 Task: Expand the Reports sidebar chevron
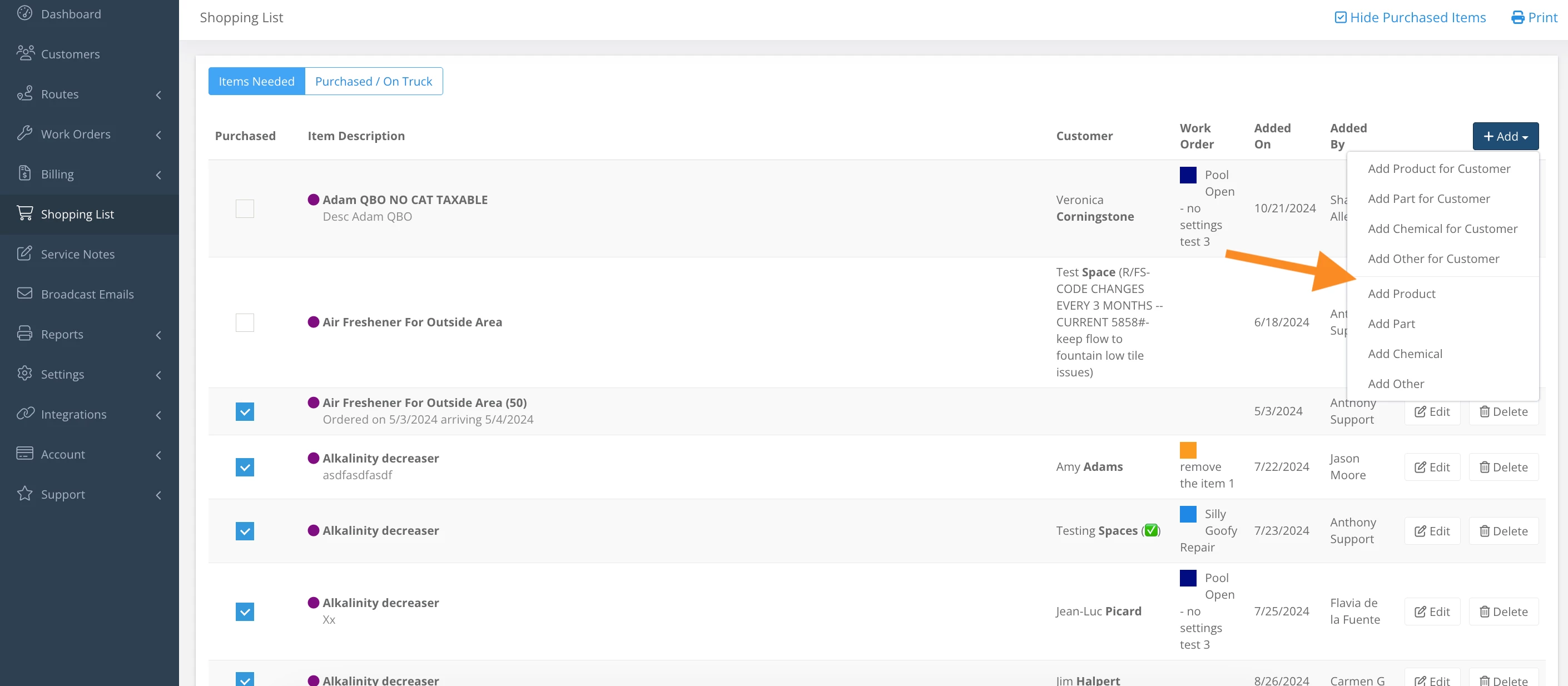pyautogui.click(x=158, y=335)
